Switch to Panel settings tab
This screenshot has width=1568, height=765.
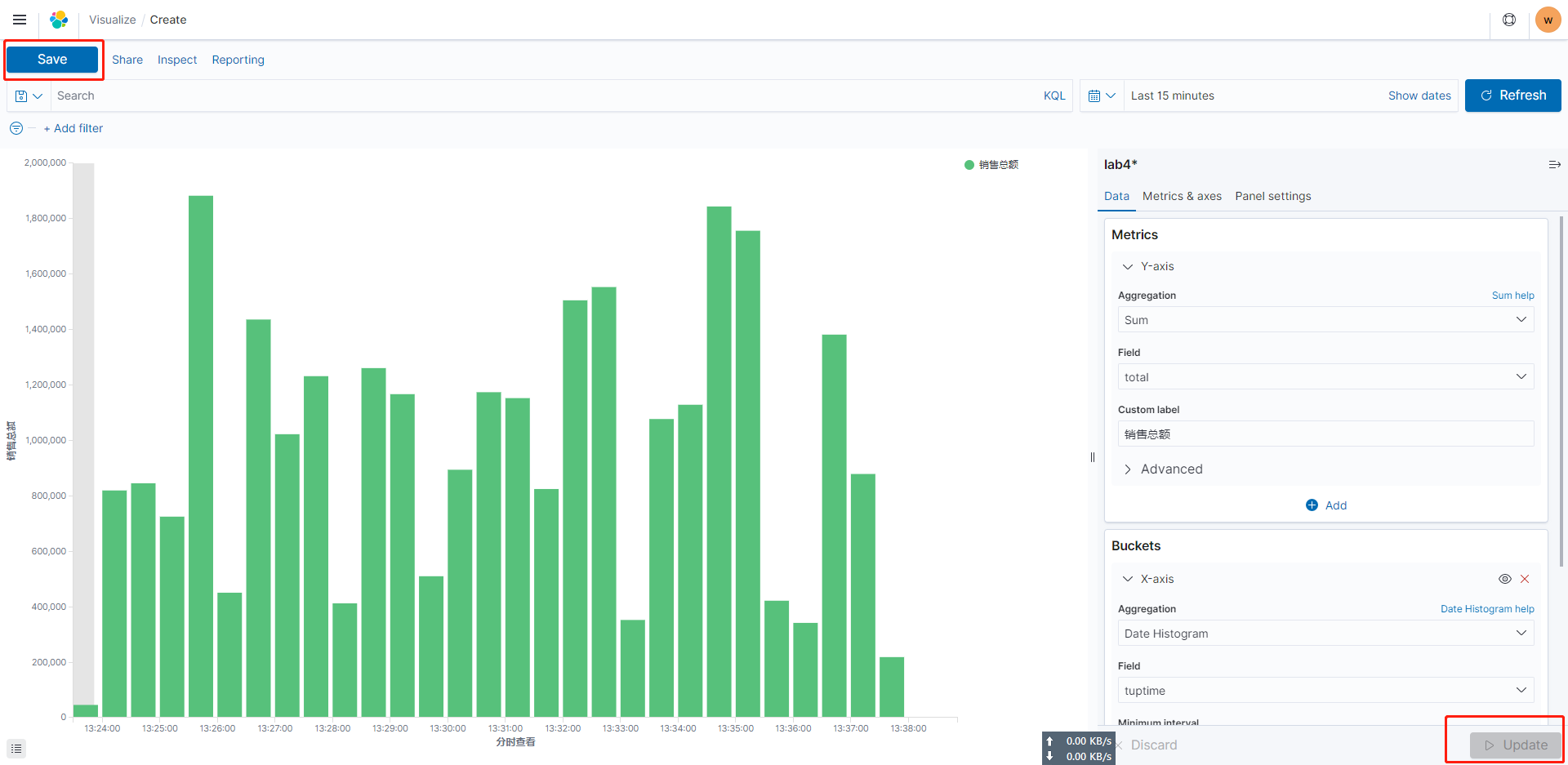[1272, 196]
